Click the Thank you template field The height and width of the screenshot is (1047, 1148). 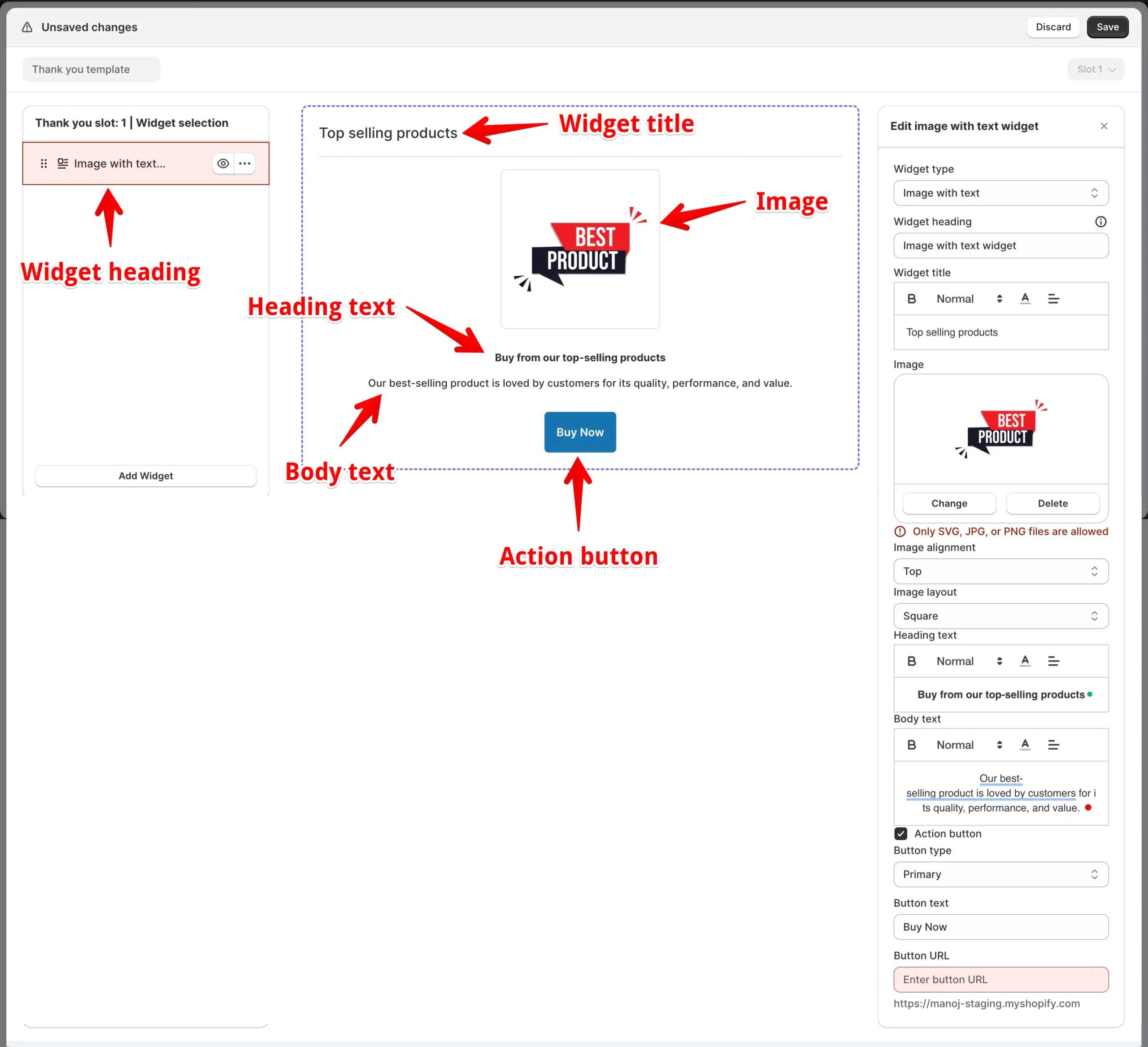click(x=91, y=69)
